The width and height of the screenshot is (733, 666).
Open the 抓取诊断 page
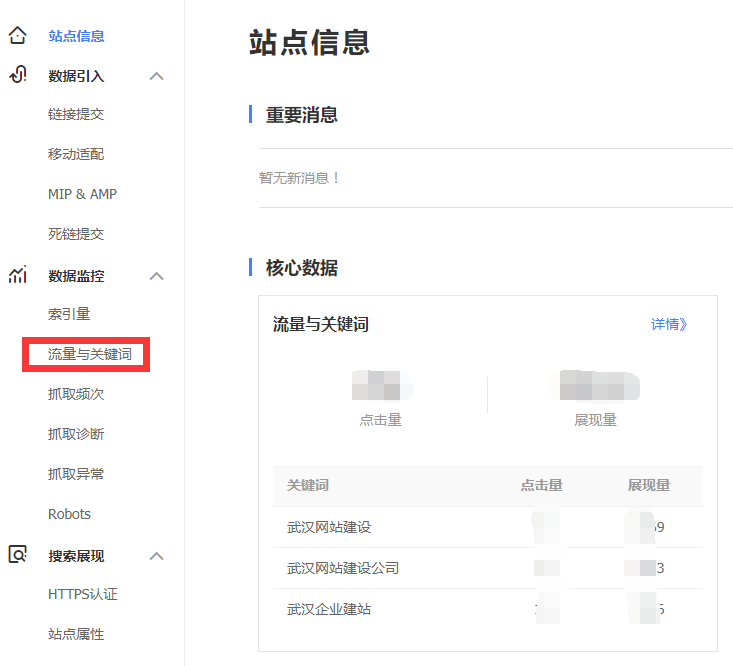click(76, 434)
